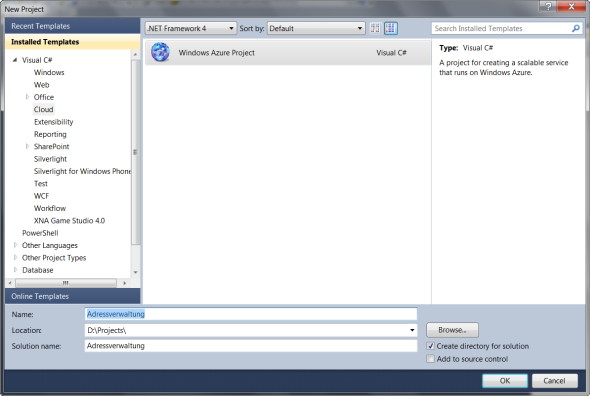
Task: Expand the Other Project Types node
Action: 15,257
